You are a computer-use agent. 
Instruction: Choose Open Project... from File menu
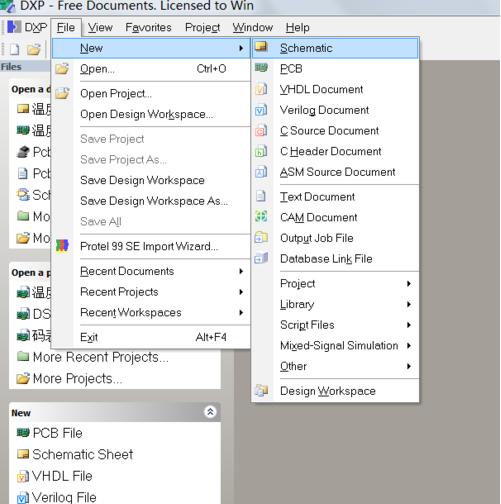[152, 93]
